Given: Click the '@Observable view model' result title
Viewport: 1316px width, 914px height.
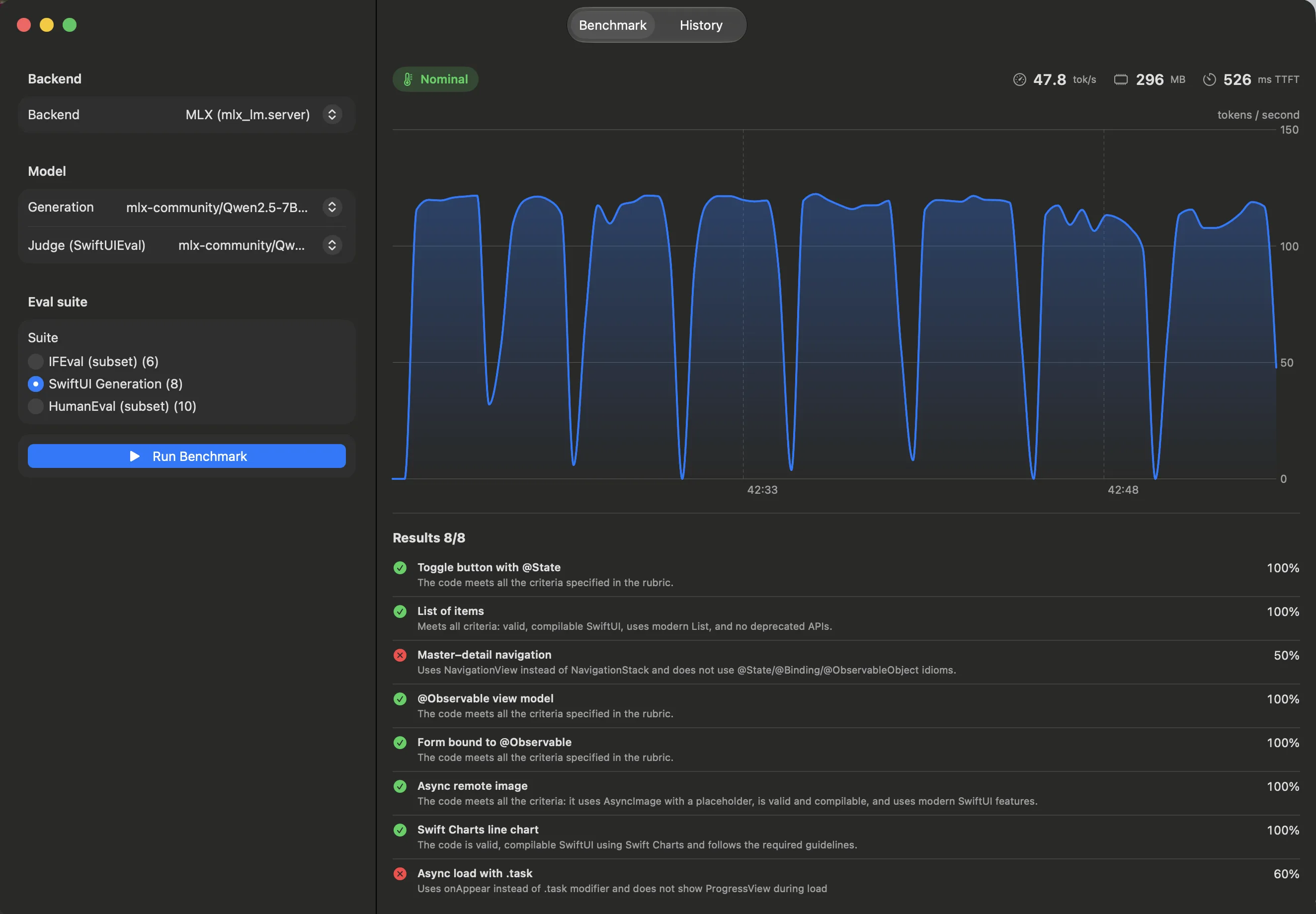Looking at the screenshot, I should [x=485, y=698].
